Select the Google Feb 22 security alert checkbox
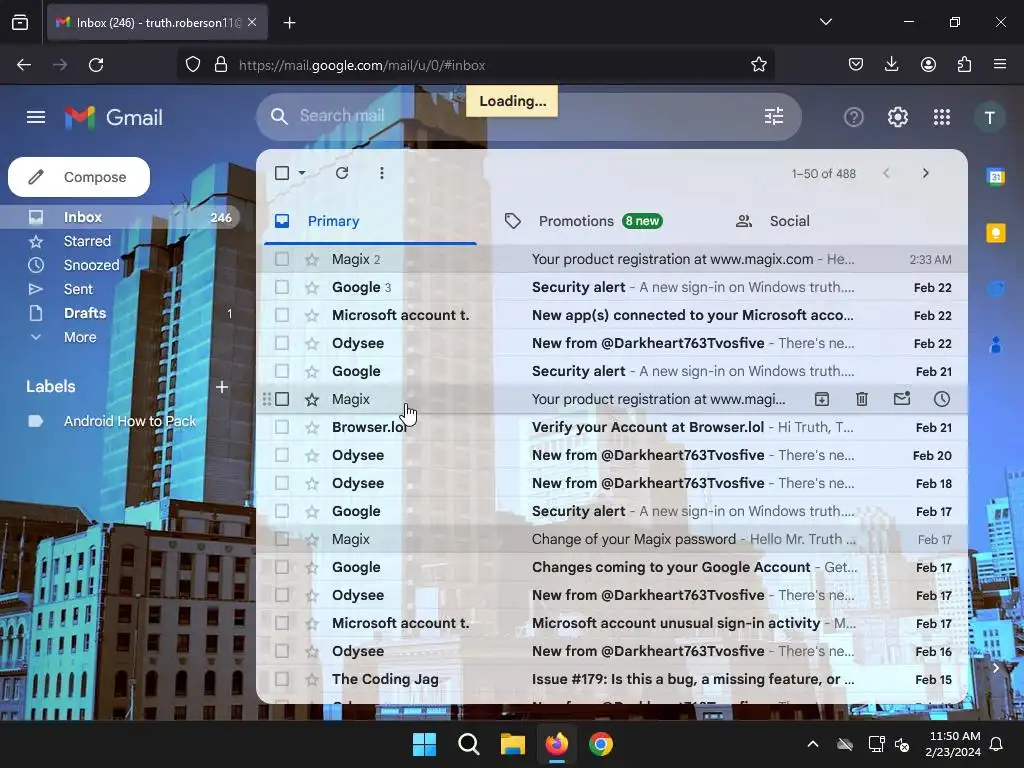Image resolution: width=1024 pixels, height=768 pixels. click(x=282, y=287)
